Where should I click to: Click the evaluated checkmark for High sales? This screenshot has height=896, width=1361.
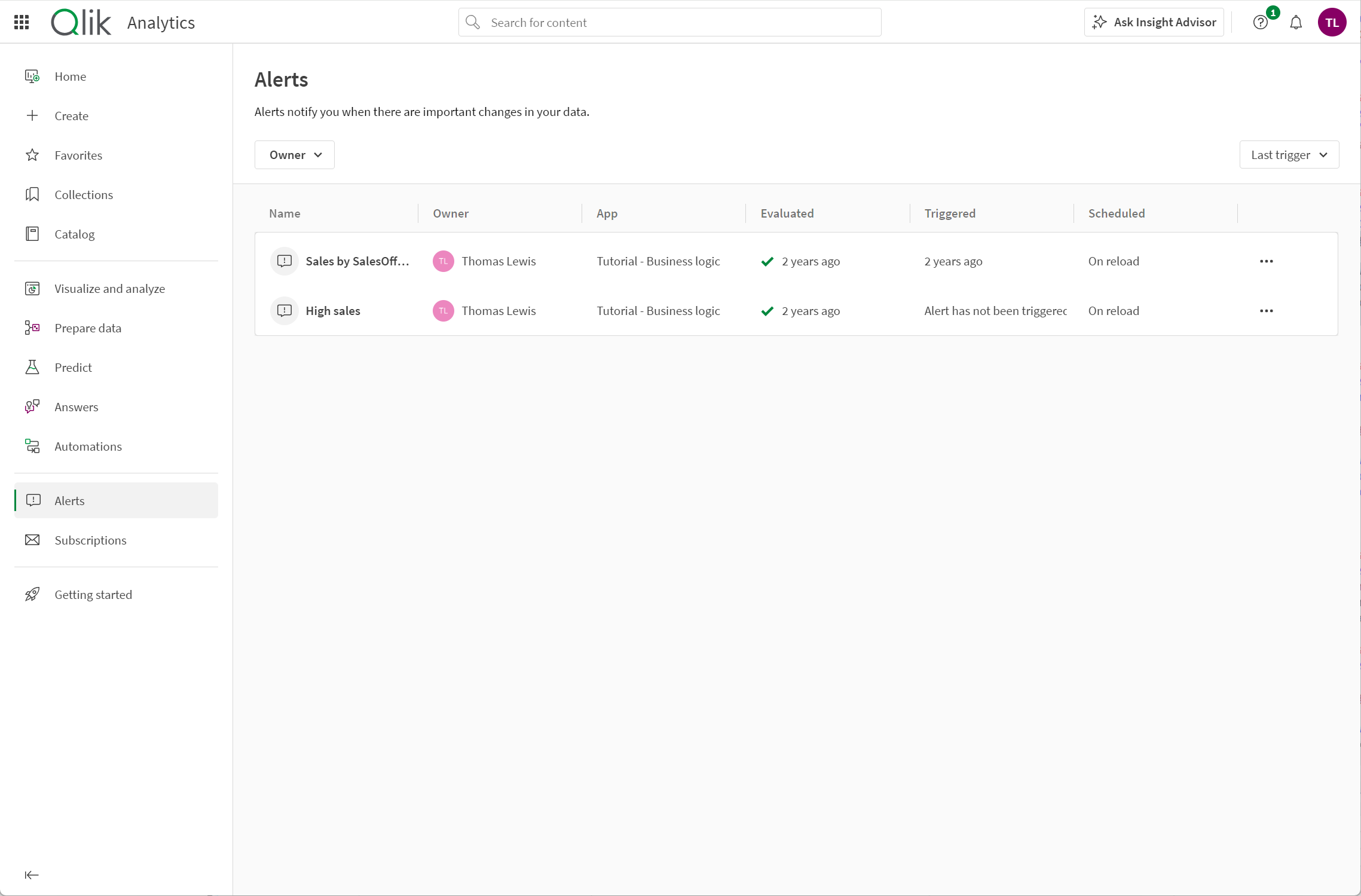pyautogui.click(x=766, y=310)
